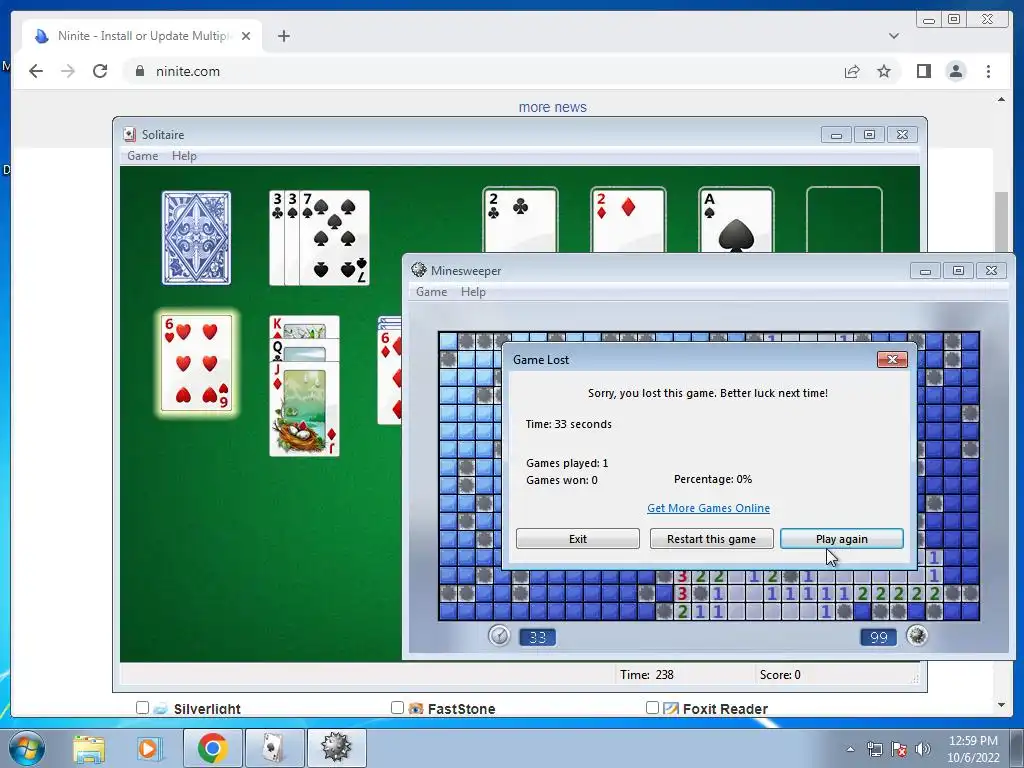Open Chrome three-dot menu

point(988,71)
